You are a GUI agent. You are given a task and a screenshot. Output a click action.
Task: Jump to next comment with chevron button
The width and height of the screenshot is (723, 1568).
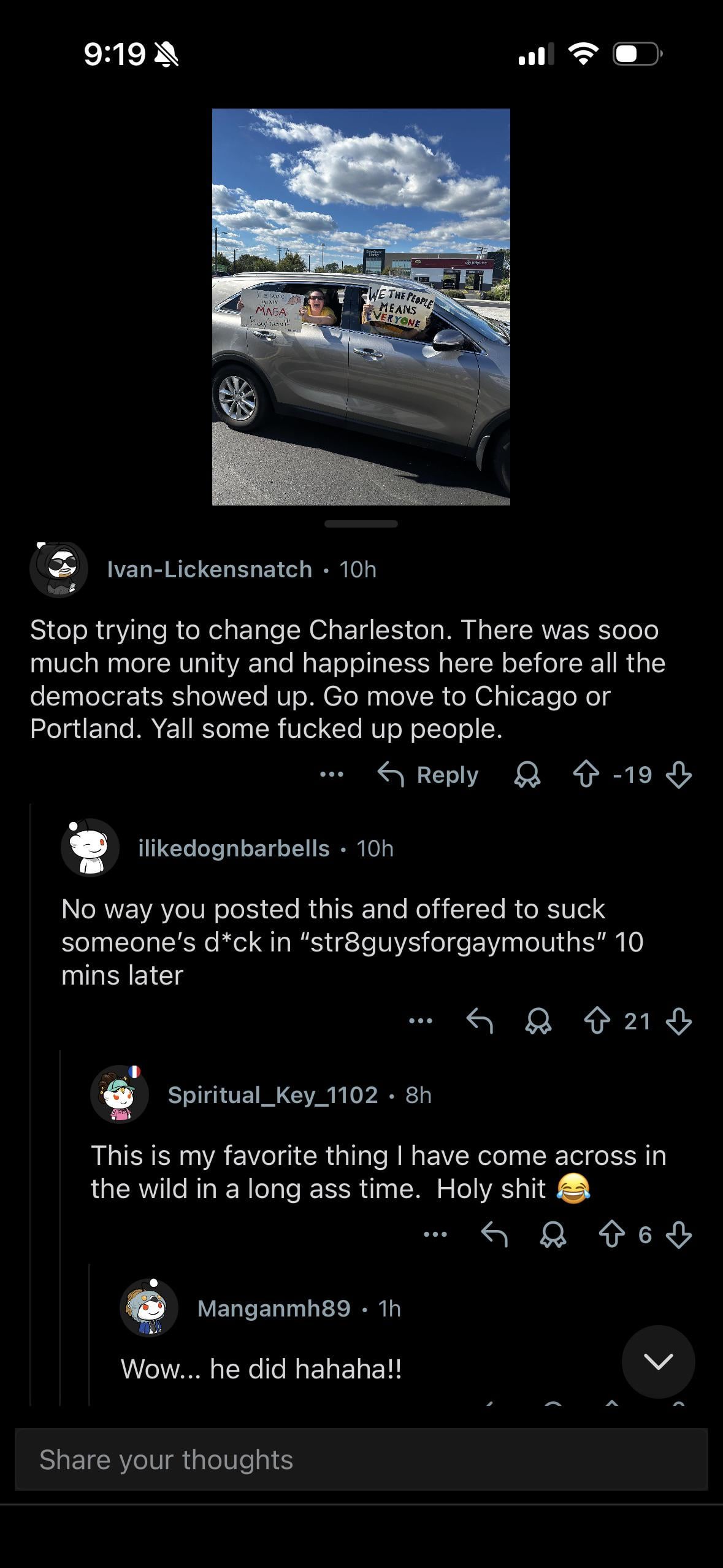pyautogui.click(x=658, y=1361)
